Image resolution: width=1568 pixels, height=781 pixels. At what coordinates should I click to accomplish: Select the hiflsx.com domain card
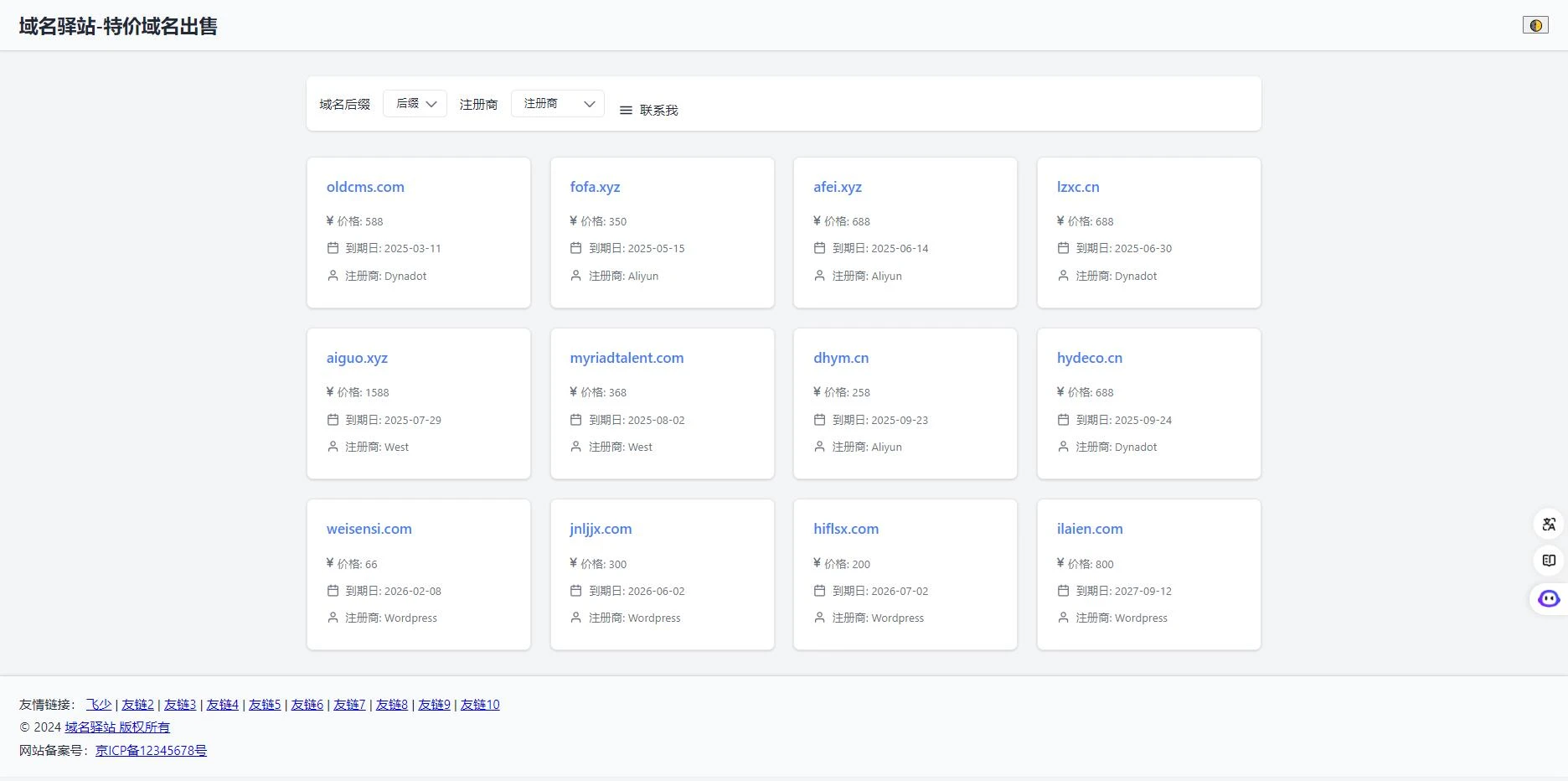tap(905, 574)
